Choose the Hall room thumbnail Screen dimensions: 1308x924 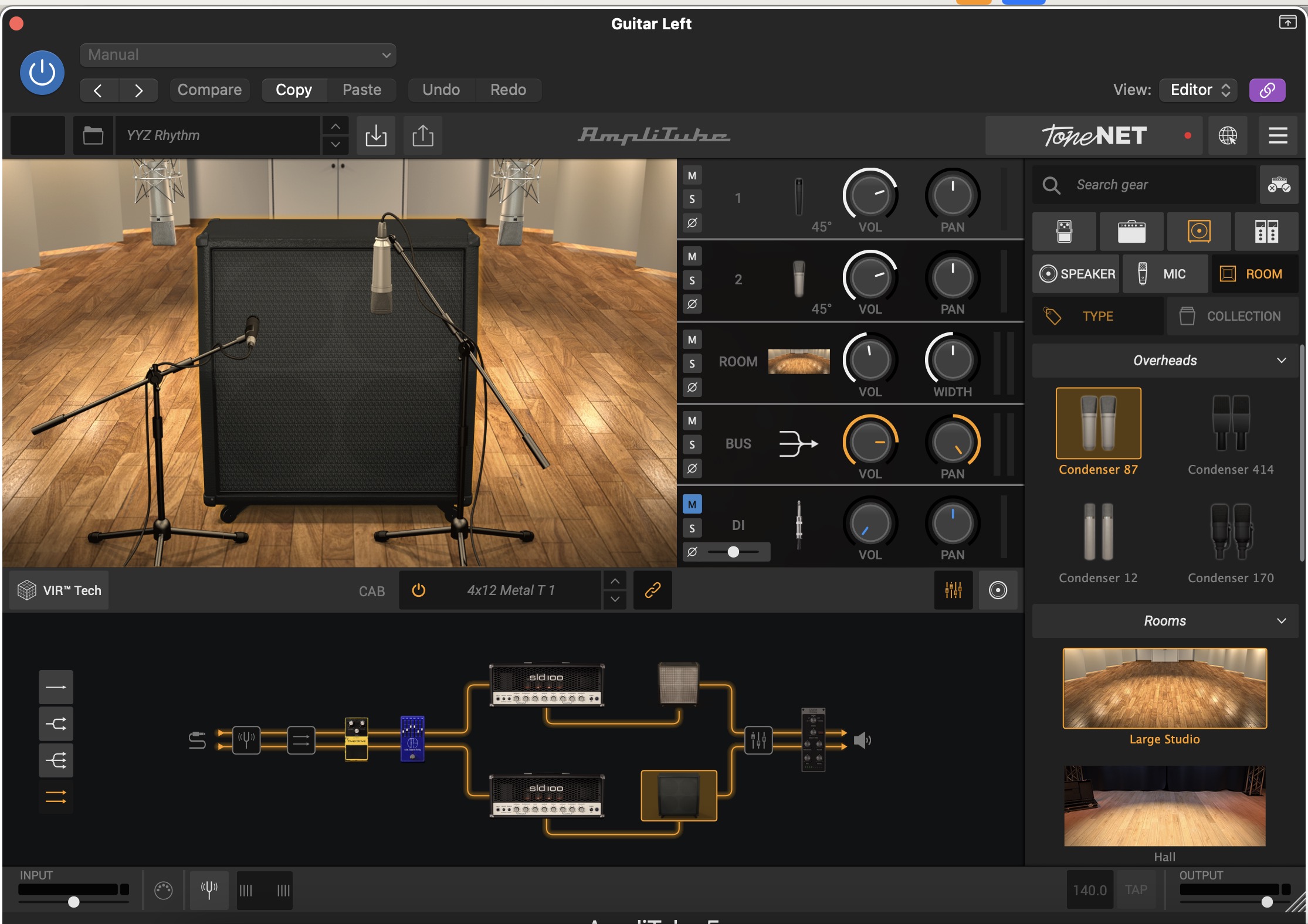click(1165, 806)
